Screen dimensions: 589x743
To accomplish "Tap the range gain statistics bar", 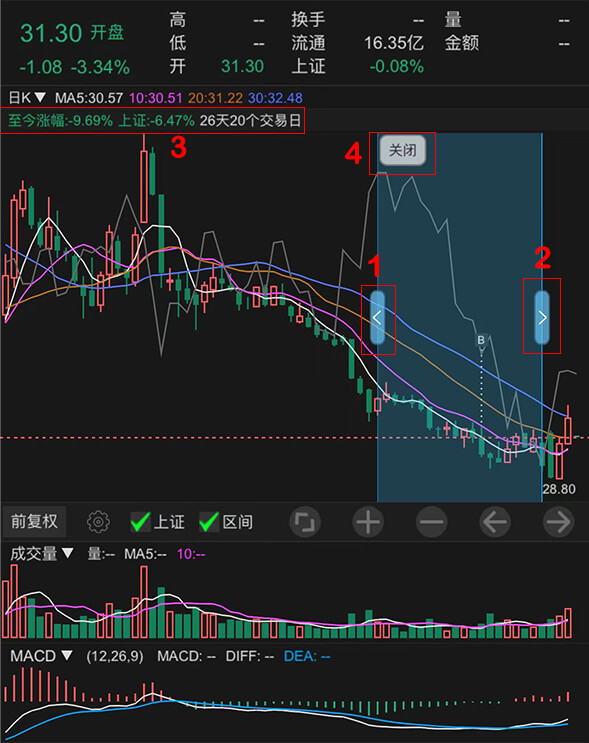I will pyautogui.click(x=153, y=121).
